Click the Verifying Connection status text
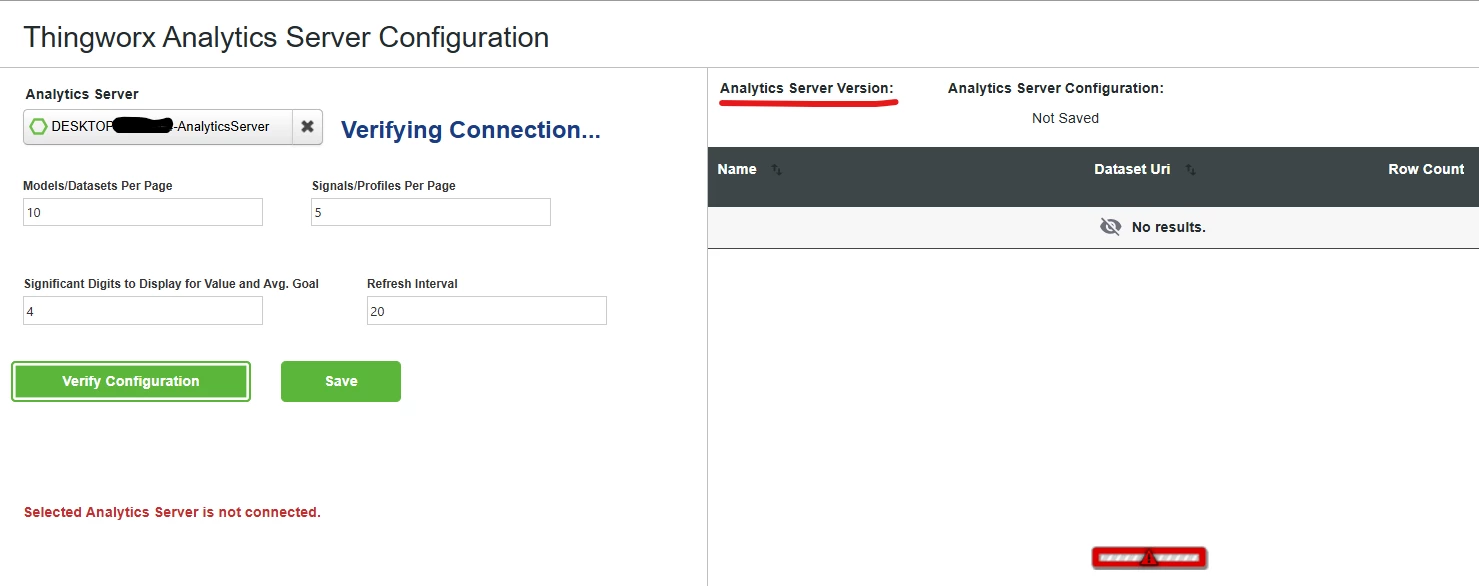The height and width of the screenshot is (586, 1479). pos(471,130)
